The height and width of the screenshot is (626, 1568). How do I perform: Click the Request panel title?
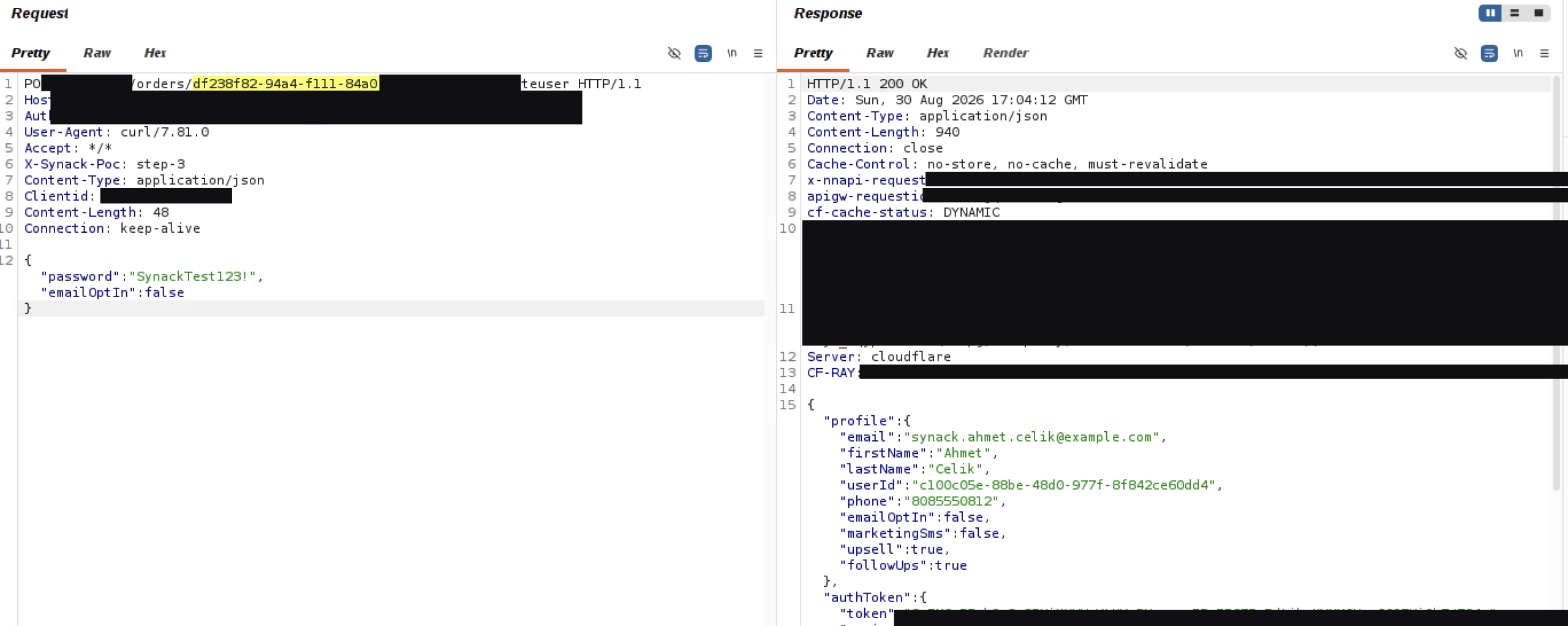39,13
